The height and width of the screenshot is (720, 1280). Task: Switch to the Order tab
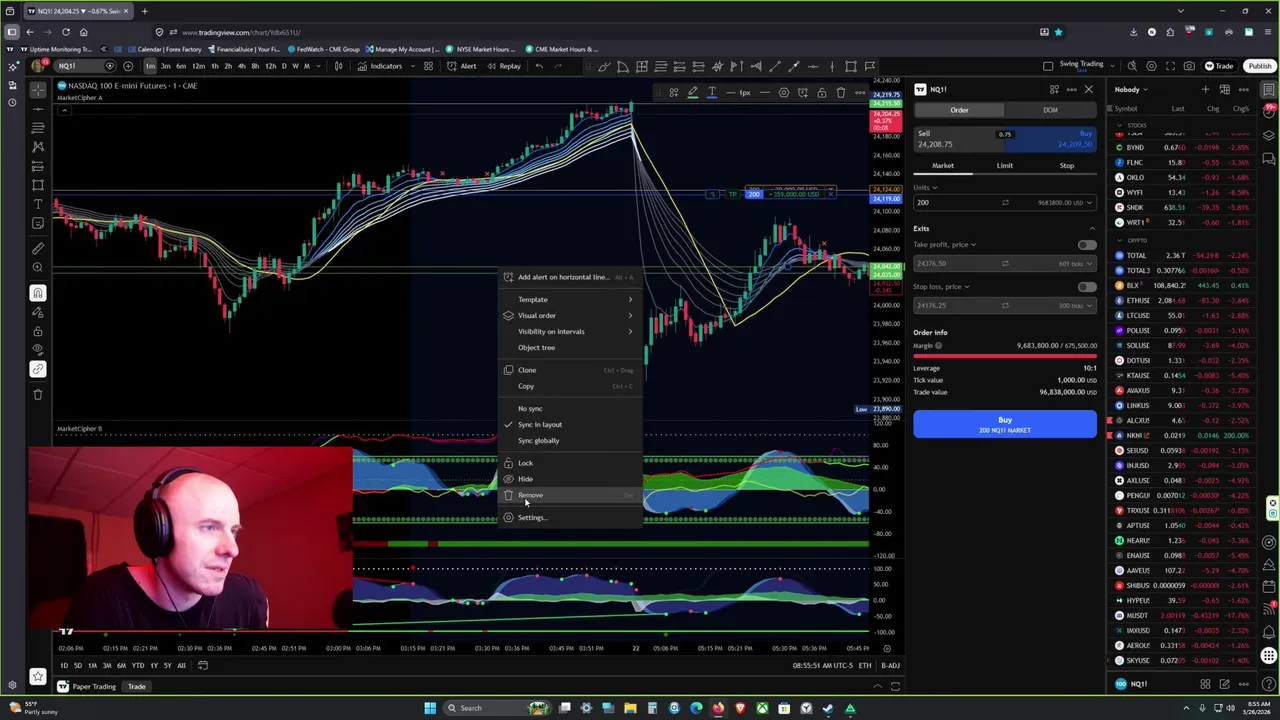pos(959,110)
